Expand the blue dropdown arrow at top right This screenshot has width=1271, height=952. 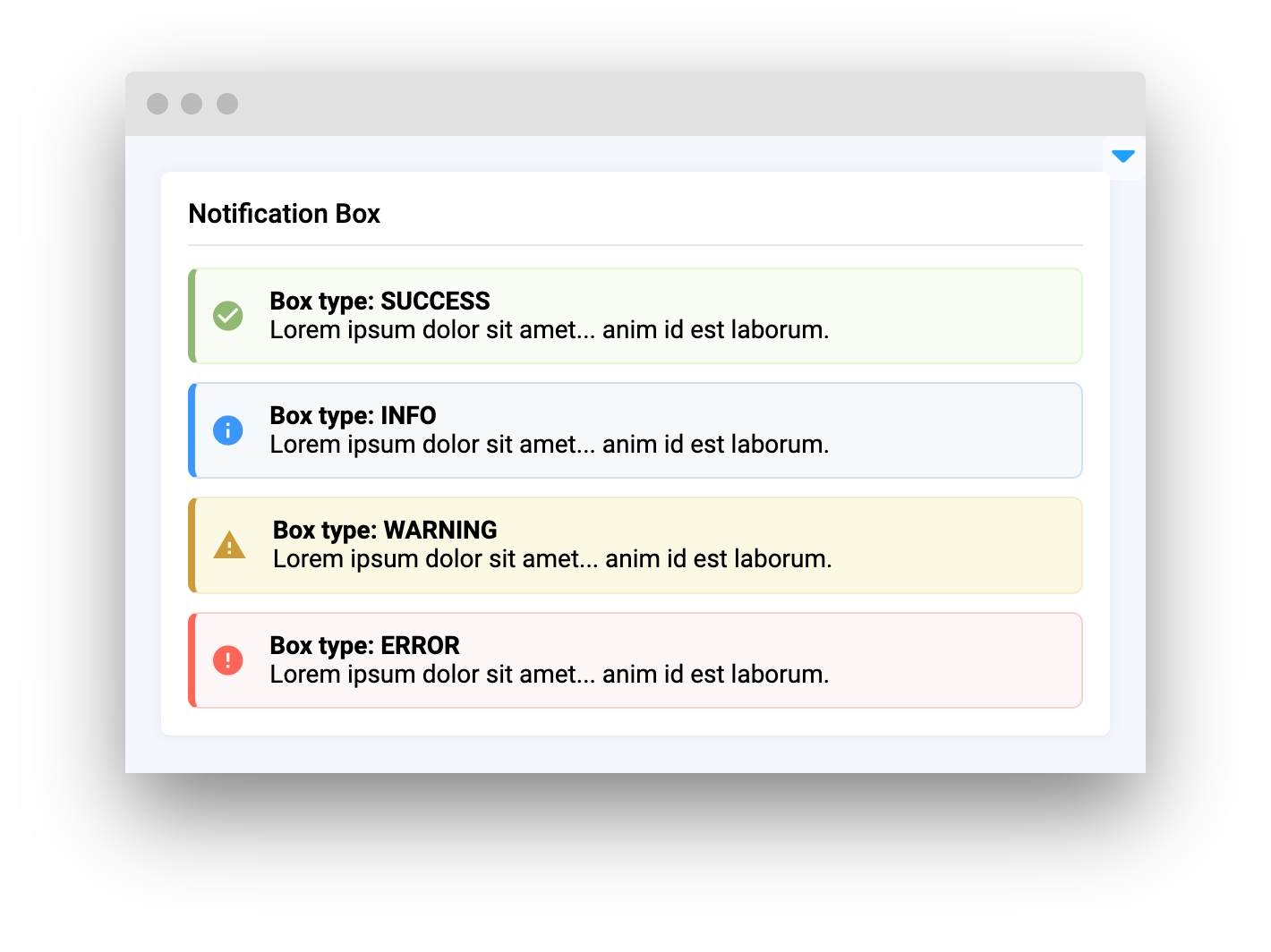[x=1123, y=157]
